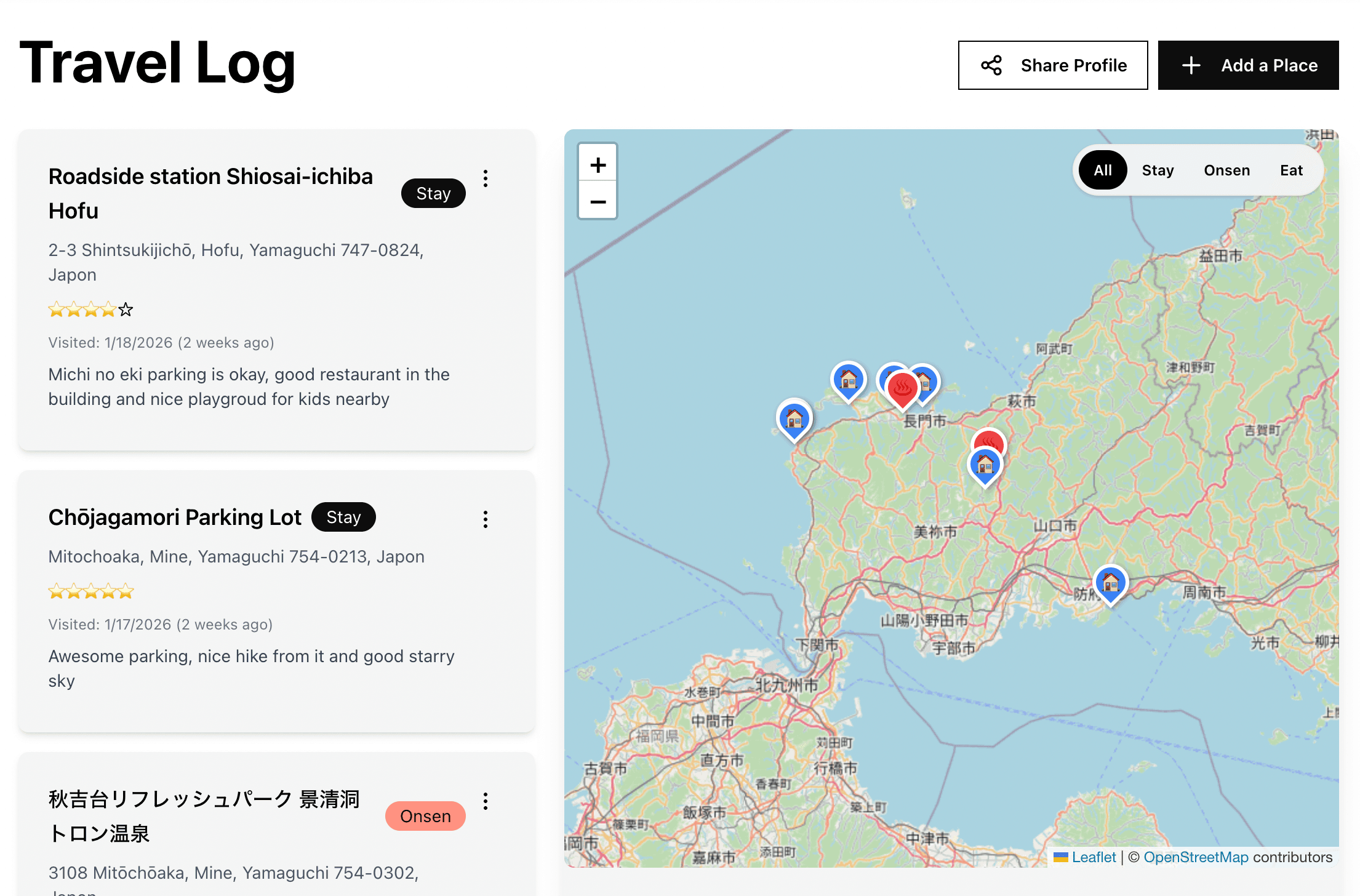Screen dimensions: 1360x896
Task: Open the options menu on the 秋吉台 onsen card
Action: point(486,801)
